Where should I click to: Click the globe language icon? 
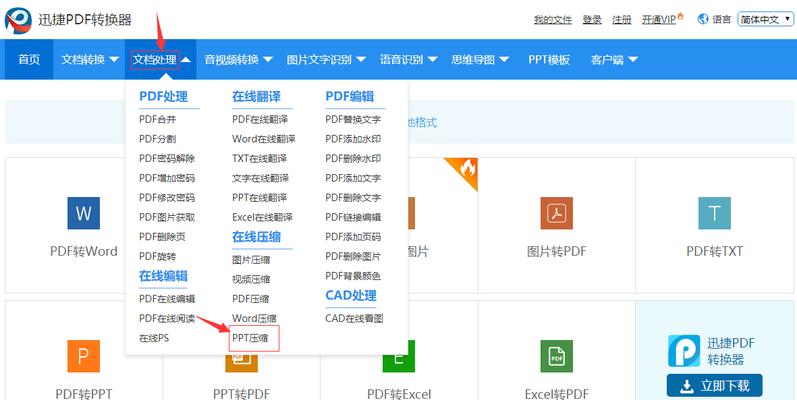pos(703,19)
